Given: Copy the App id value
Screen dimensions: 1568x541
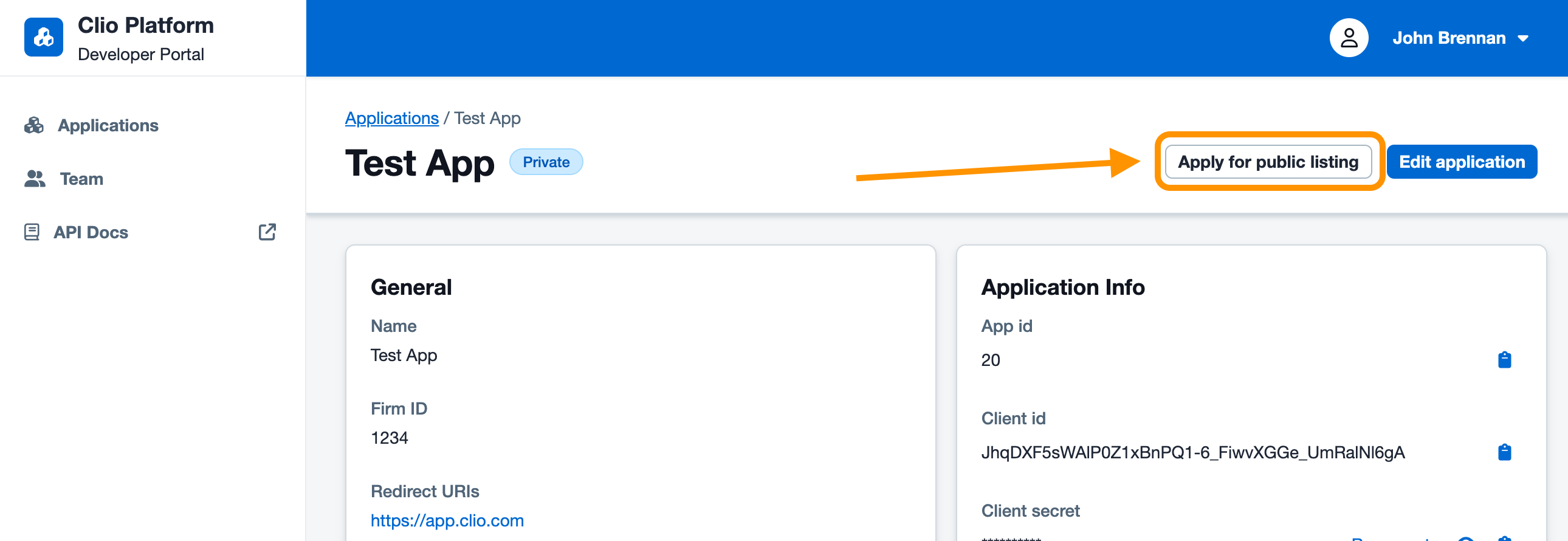Looking at the screenshot, I should [1504, 360].
